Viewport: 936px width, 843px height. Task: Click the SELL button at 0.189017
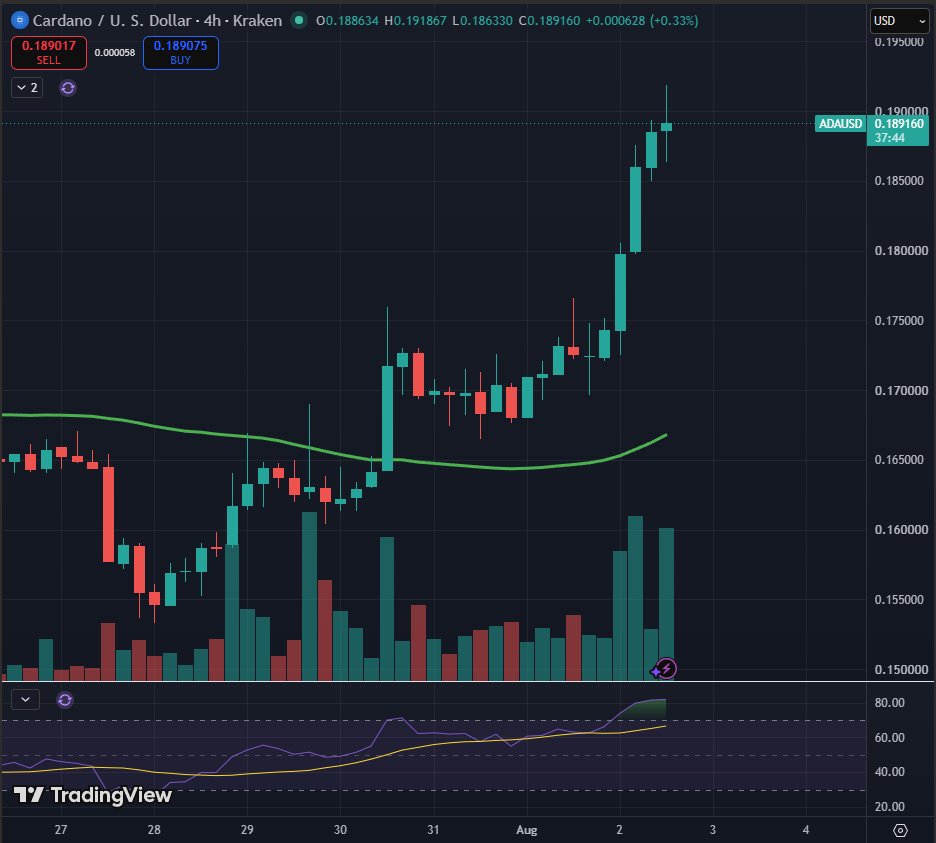pos(49,53)
